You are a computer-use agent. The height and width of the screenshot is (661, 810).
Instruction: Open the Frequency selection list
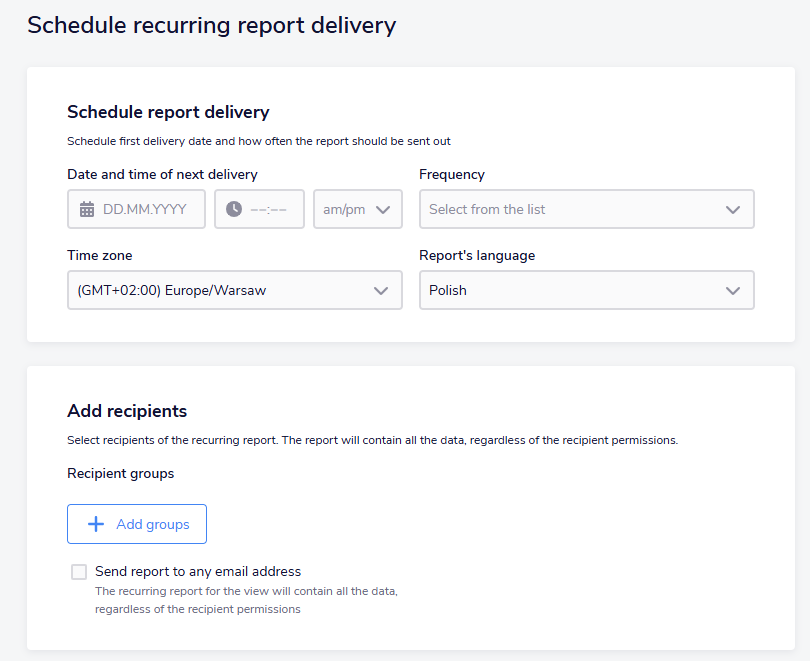pos(586,209)
